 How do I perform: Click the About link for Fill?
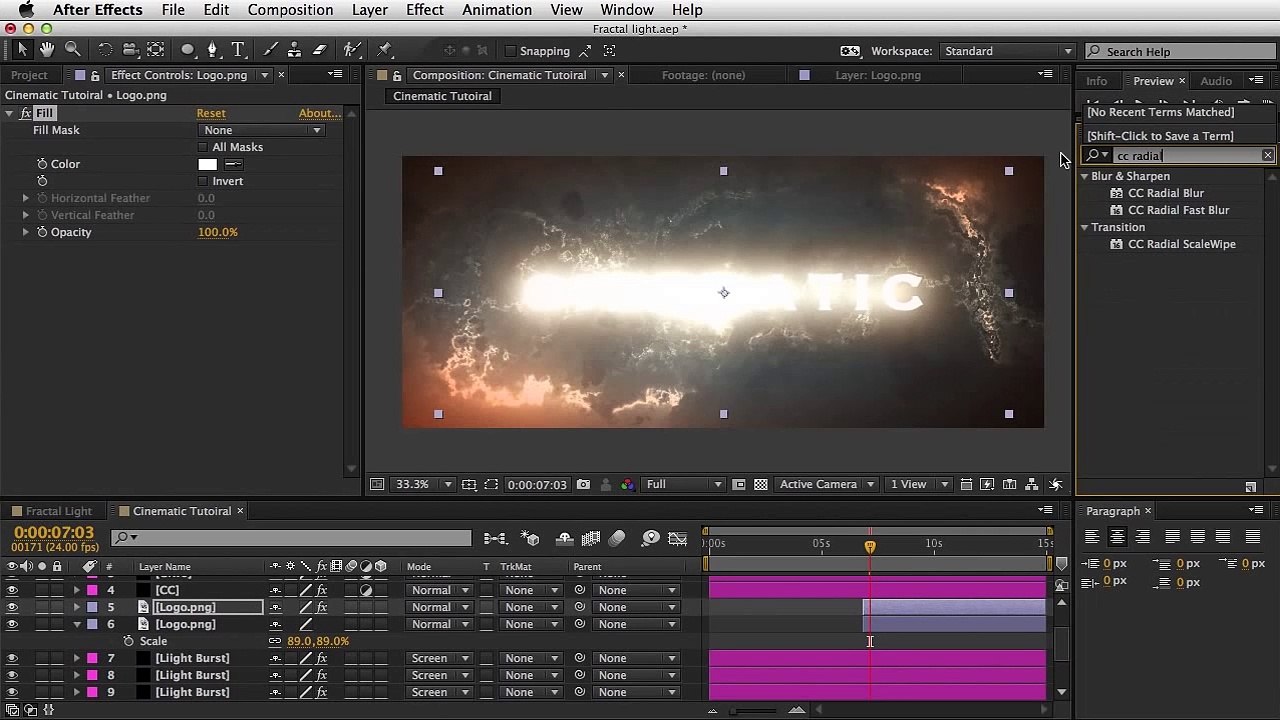[x=320, y=113]
